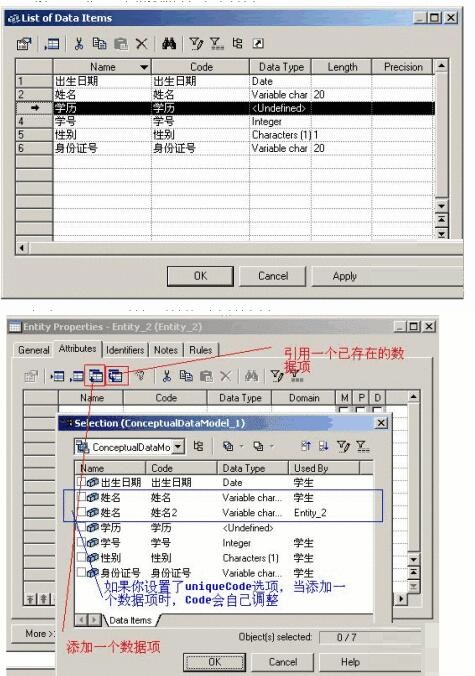Open ConceptualDataMo model dropdown
This screenshot has height=676, width=475.
click(x=178, y=447)
